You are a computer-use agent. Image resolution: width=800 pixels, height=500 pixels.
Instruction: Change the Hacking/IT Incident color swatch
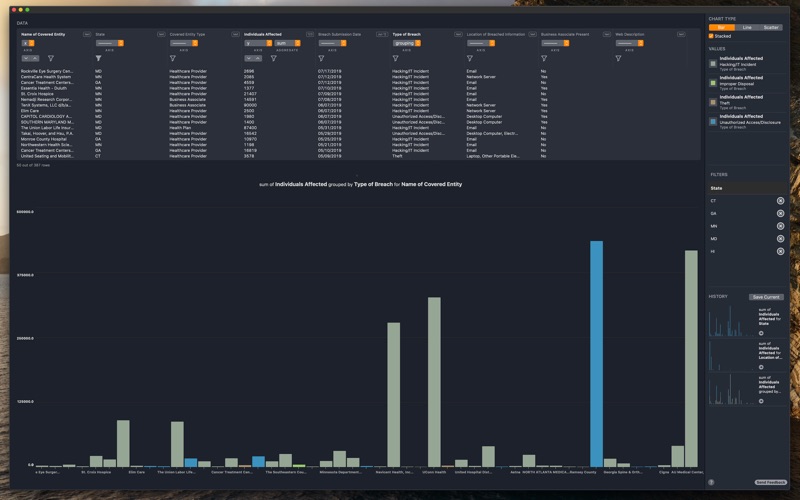(713, 64)
